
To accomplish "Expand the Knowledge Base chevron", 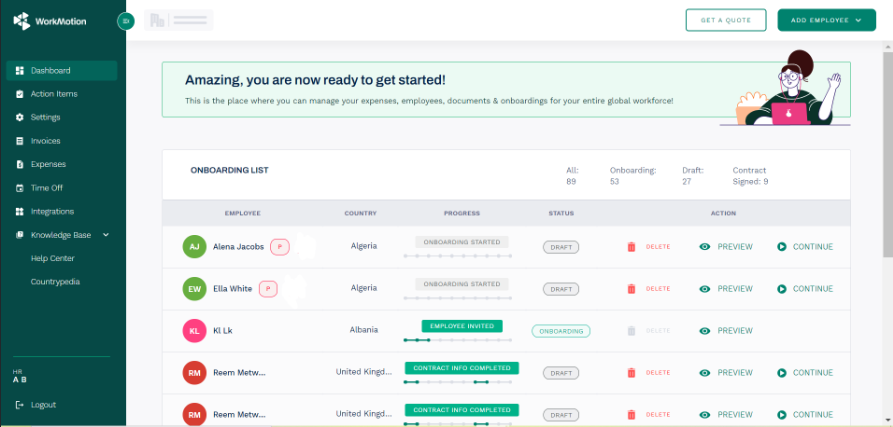I will tap(106, 235).
